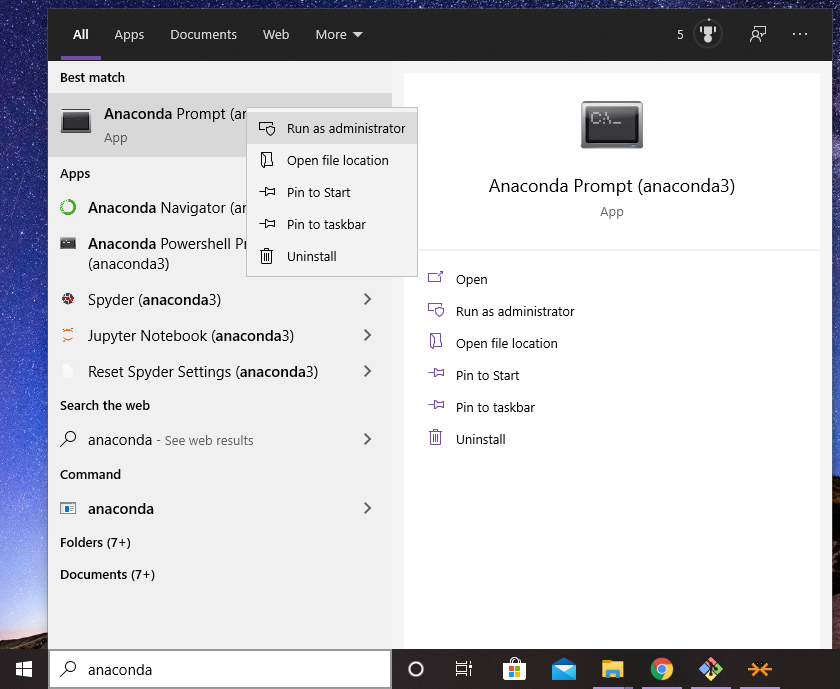The width and height of the screenshot is (840, 689).
Task: Open the Mail app in taskbar
Action: (x=564, y=670)
